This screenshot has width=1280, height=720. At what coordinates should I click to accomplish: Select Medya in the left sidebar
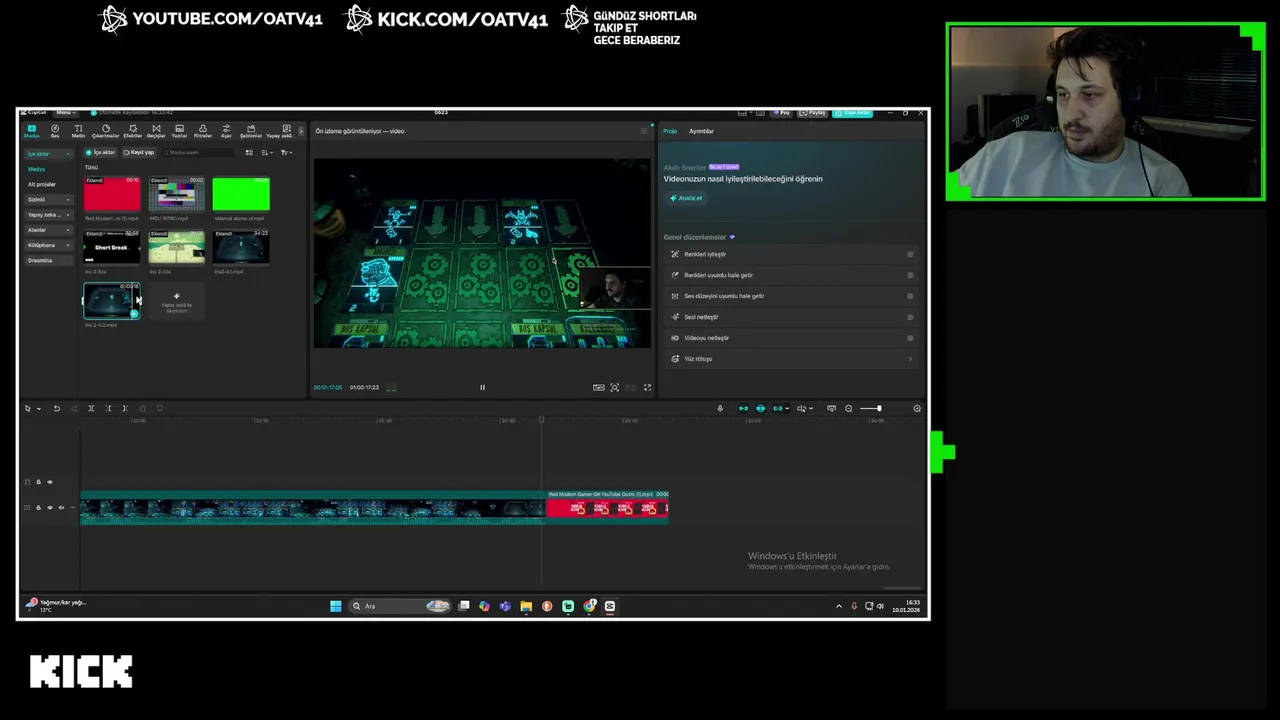coord(36,169)
